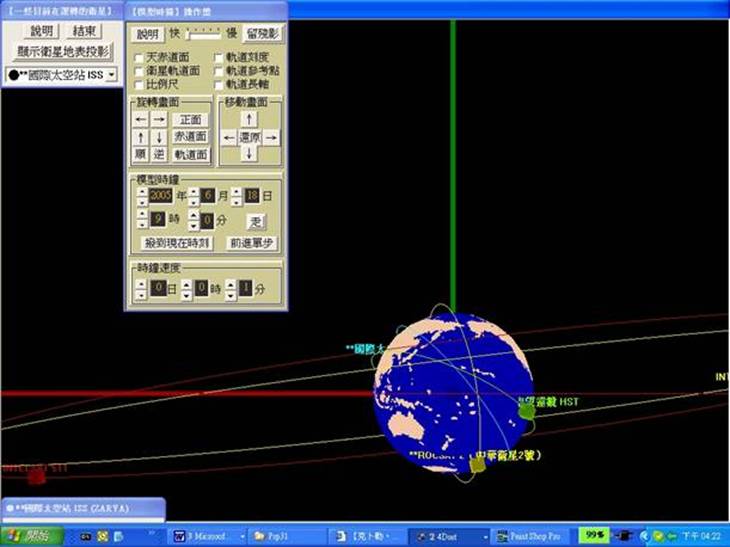Move view right in 移動畫面 panel
Viewport: 730px width, 547px height.
tap(271, 137)
